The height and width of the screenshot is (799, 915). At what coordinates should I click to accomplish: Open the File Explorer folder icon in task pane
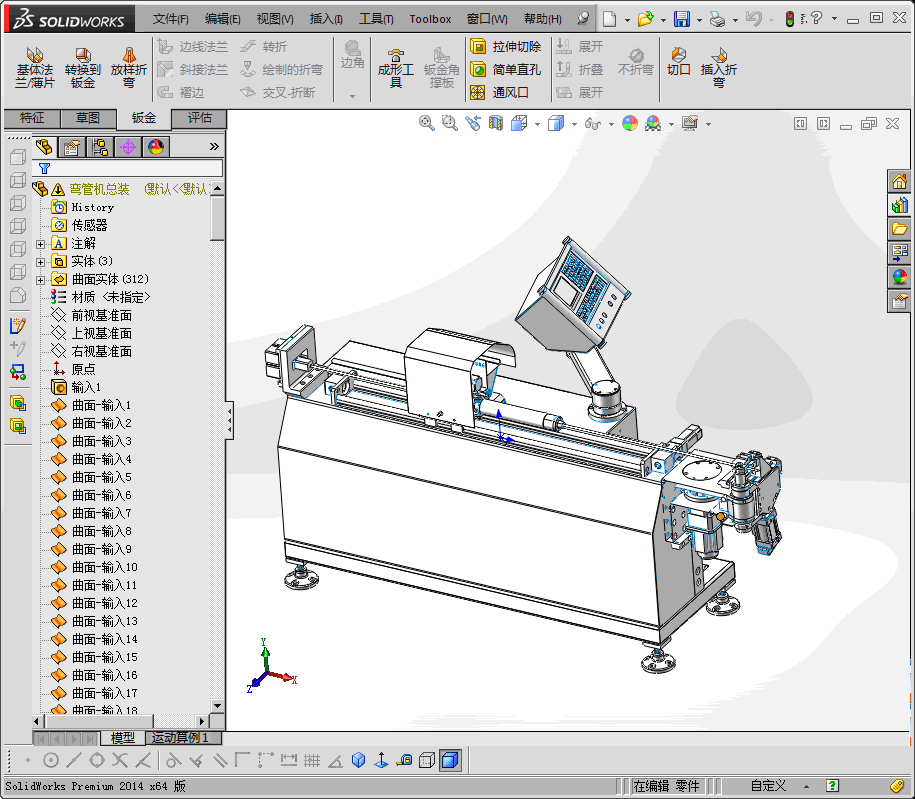point(899,229)
